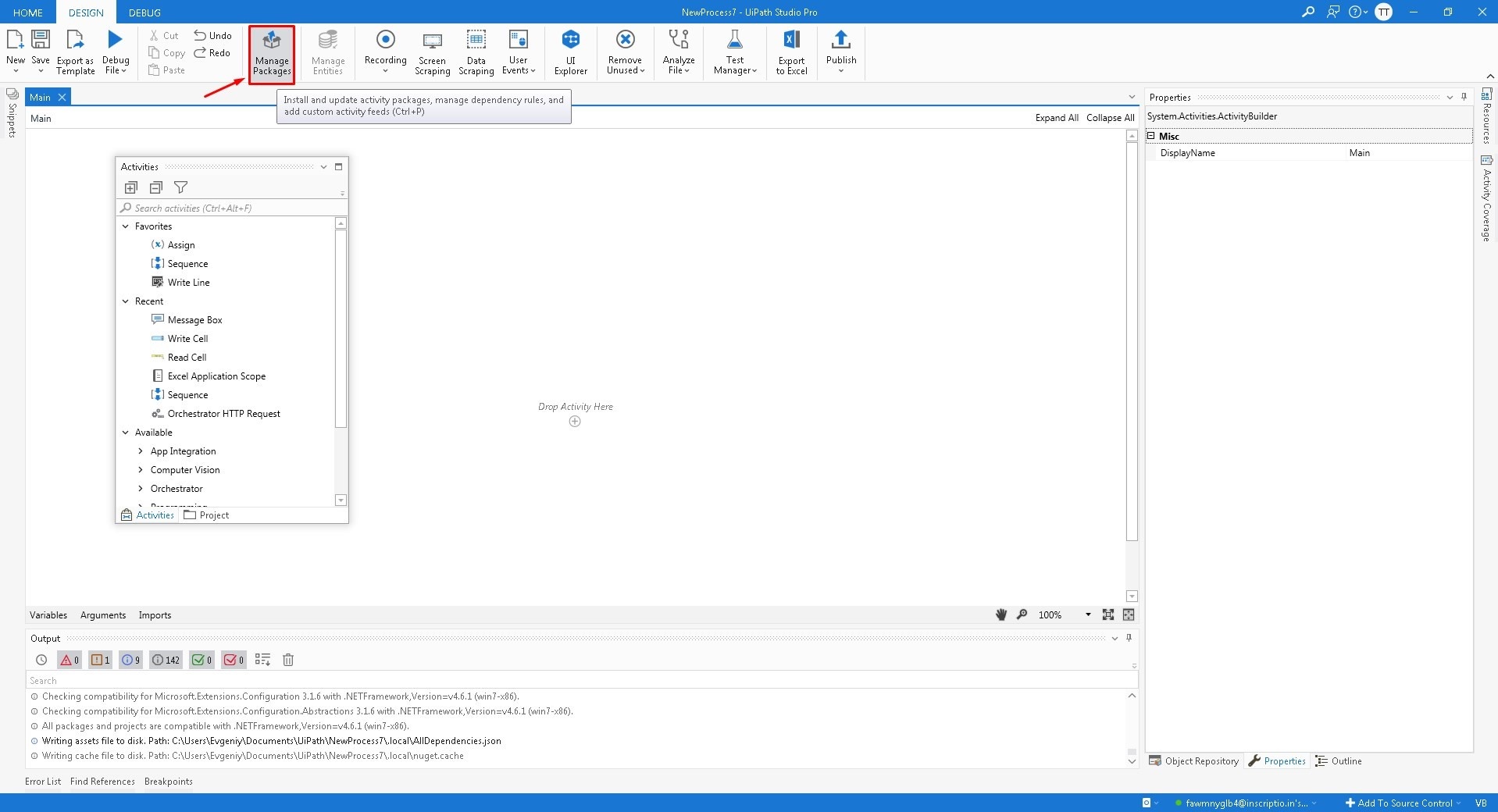Screen dimensions: 1498x812
Task: Switch to the DEBUG ribbon tab
Action: click(144, 12)
